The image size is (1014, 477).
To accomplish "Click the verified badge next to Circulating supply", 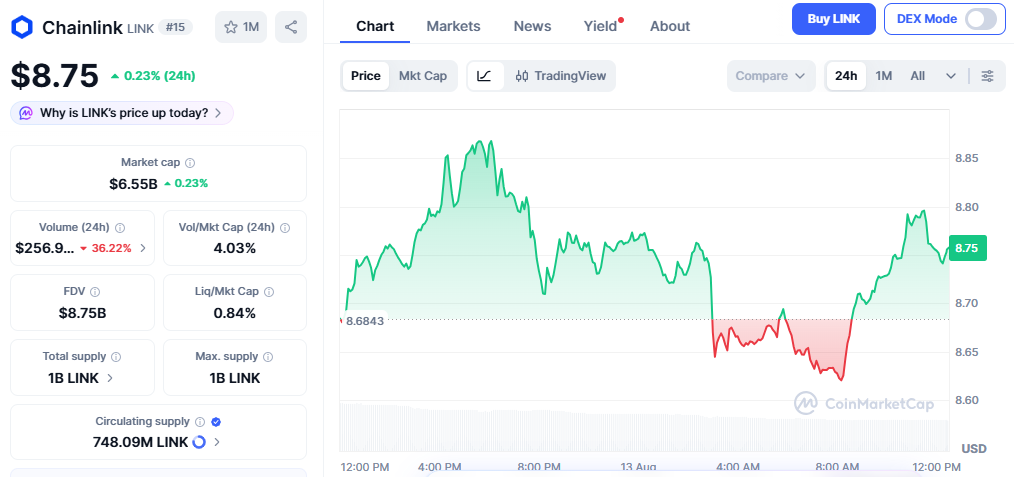I will (217, 421).
